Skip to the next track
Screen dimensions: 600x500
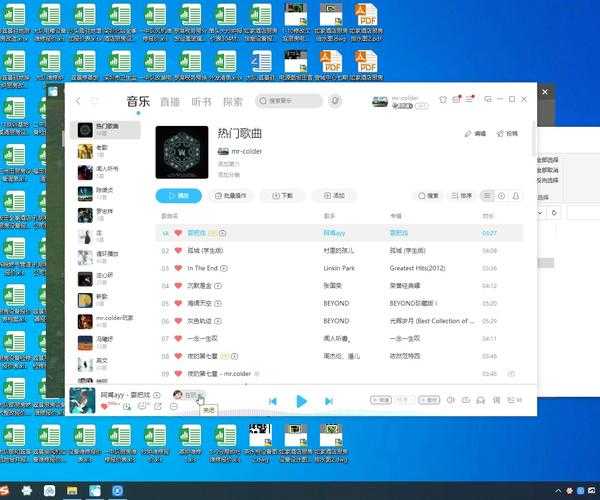(329, 401)
